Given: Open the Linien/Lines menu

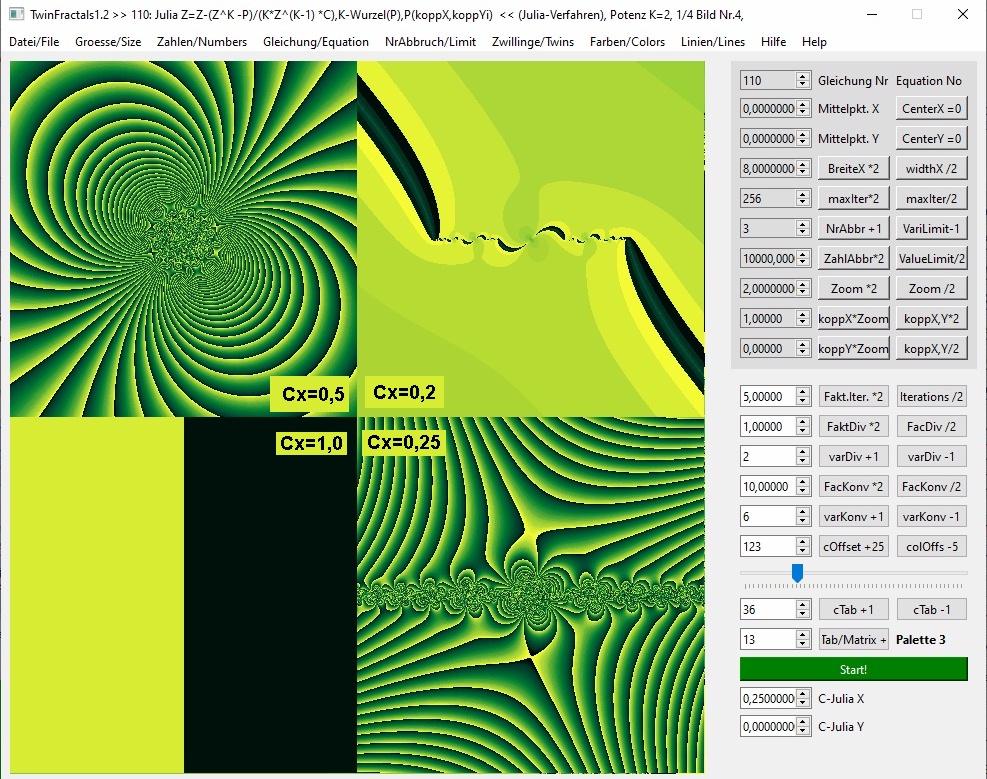Looking at the screenshot, I should 713,42.
